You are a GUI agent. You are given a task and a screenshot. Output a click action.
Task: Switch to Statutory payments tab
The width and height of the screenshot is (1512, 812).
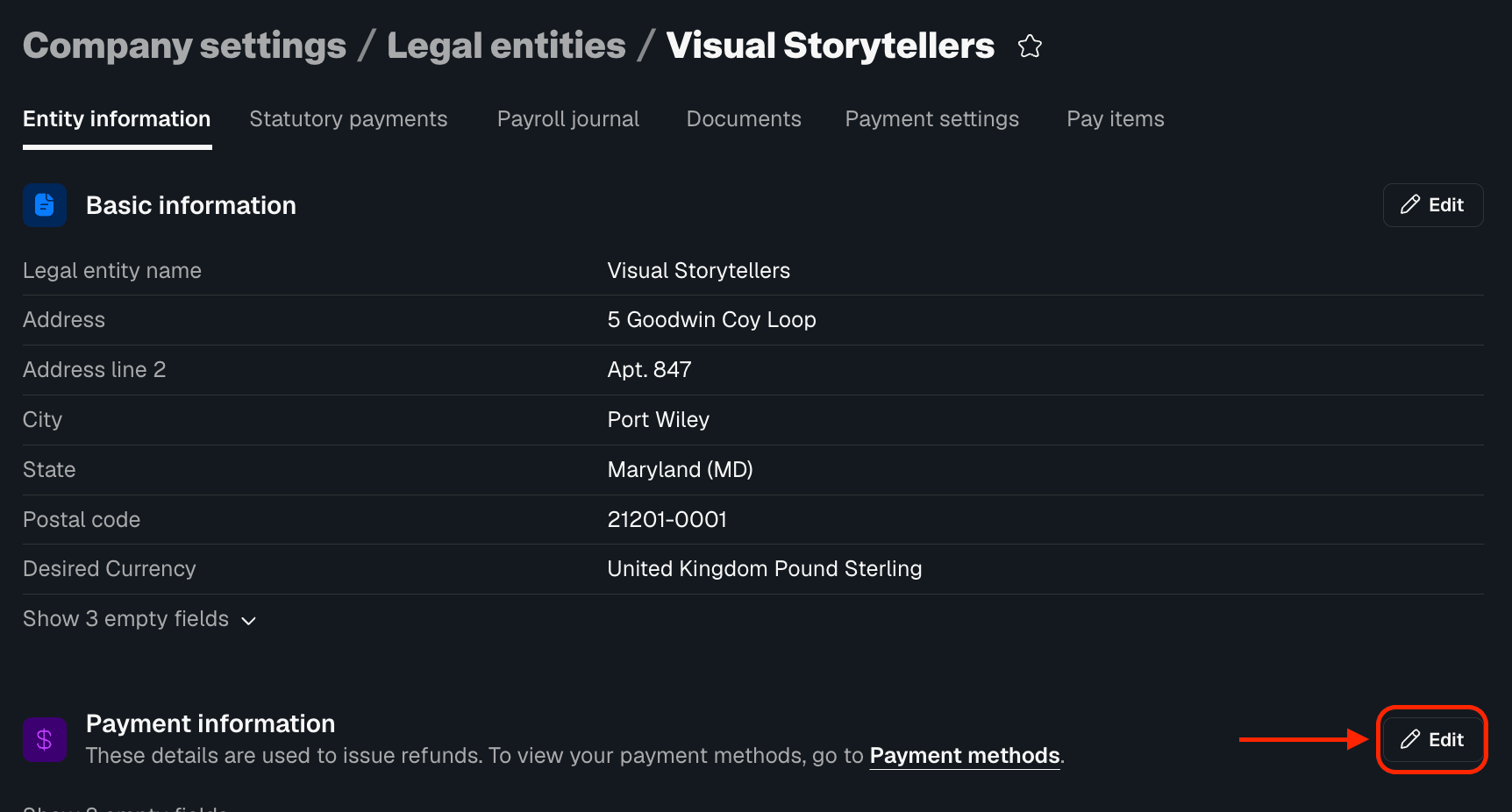tap(348, 119)
